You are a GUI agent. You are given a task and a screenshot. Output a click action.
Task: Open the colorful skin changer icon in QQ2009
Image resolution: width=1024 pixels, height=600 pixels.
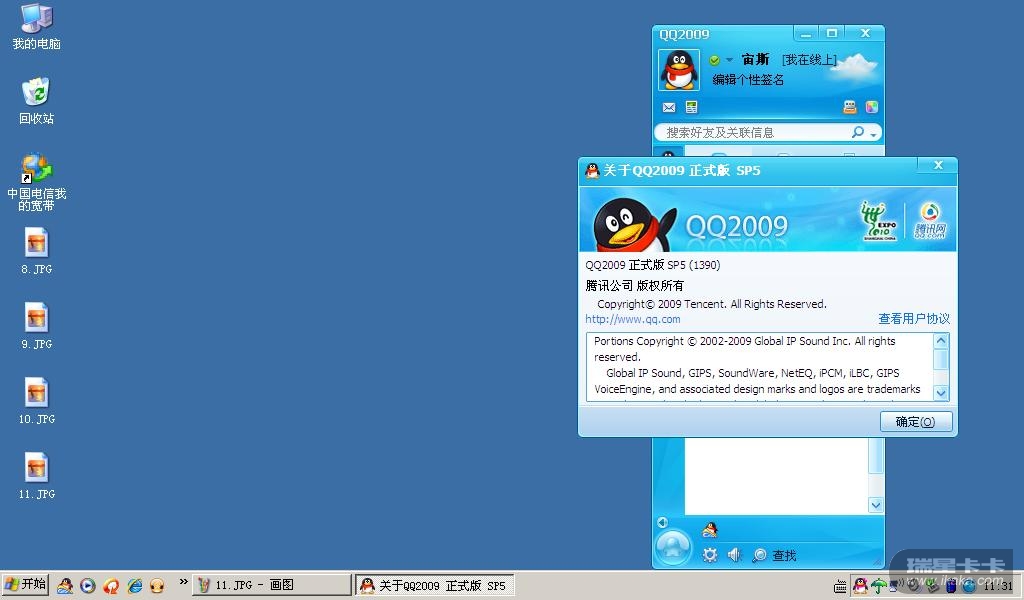tap(871, 107)
